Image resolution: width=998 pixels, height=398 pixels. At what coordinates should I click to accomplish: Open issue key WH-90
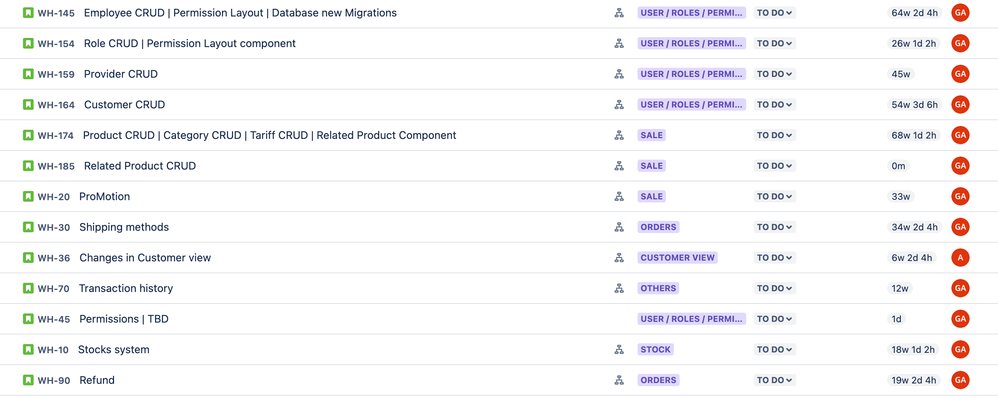[53, 380]
